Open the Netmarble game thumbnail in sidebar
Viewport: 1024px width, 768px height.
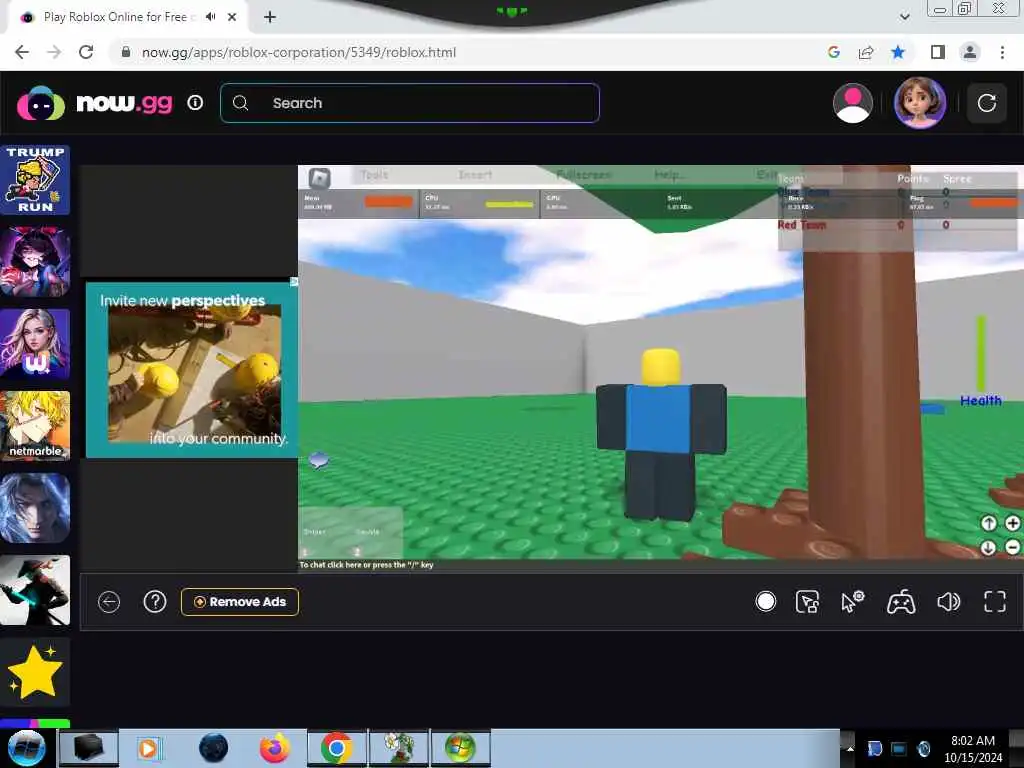coord(35,426)
